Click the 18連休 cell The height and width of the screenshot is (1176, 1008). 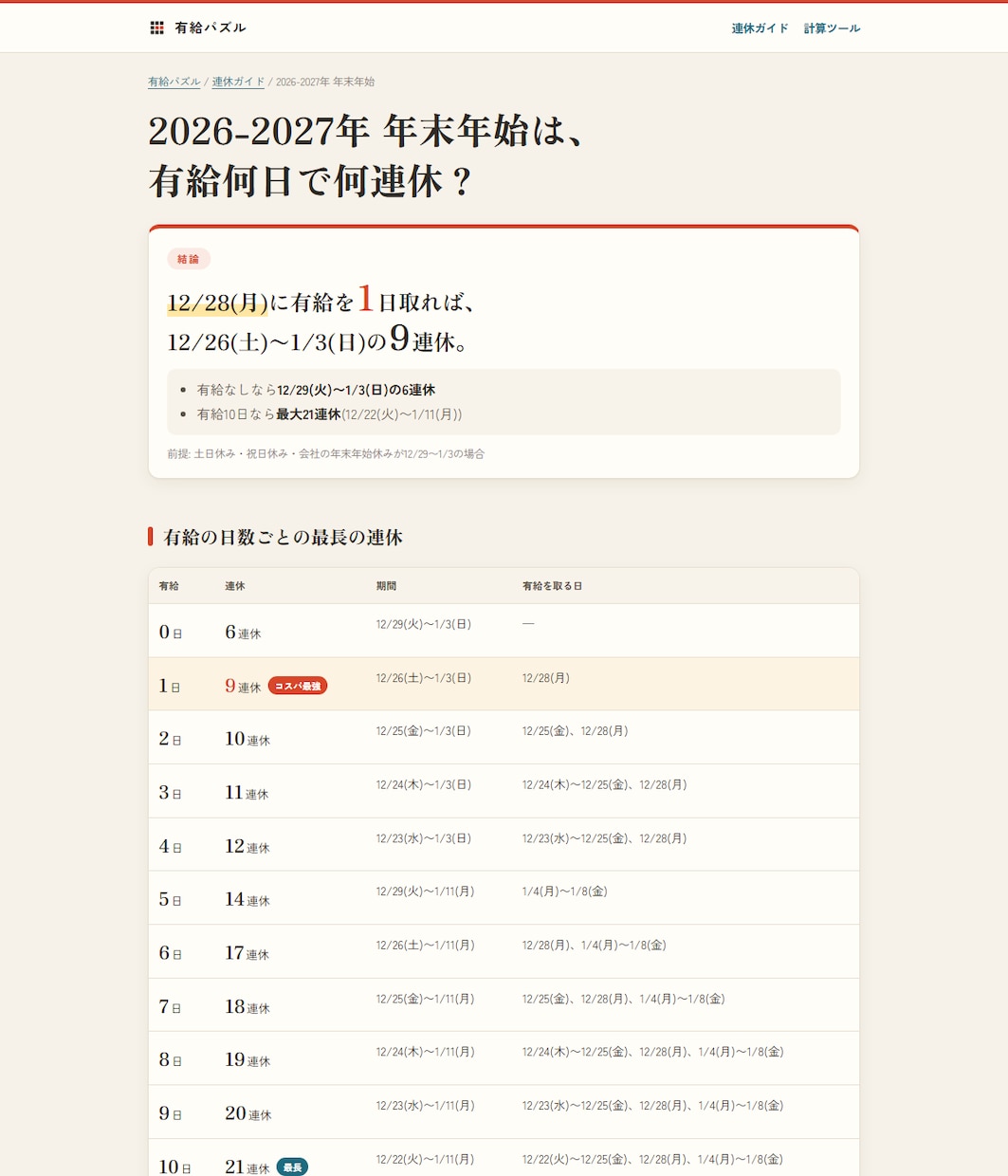pos(247,1007)
